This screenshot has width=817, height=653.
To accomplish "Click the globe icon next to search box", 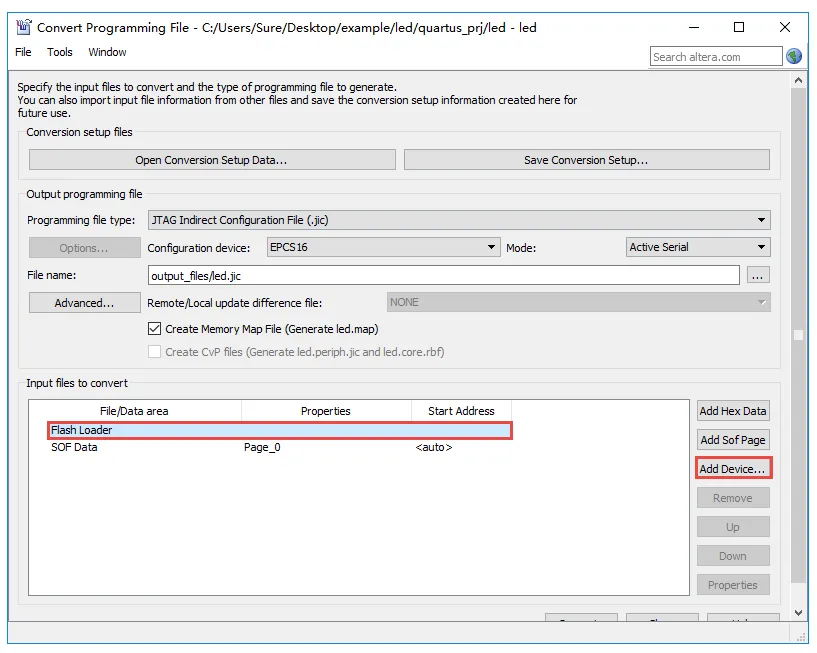I will 794,56.
